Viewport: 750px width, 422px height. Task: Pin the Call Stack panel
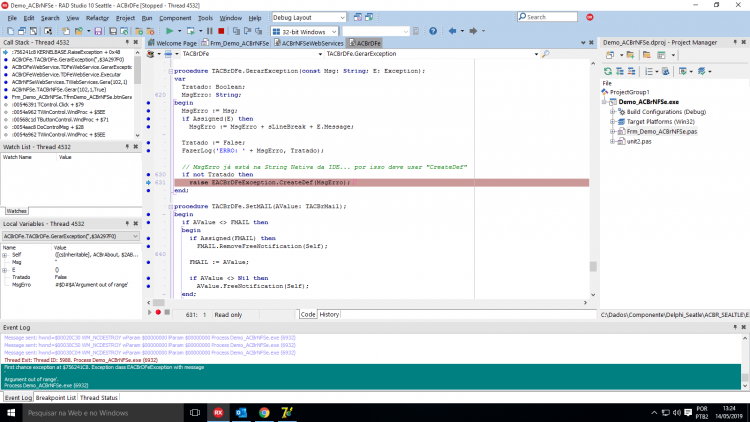[127, 42]
